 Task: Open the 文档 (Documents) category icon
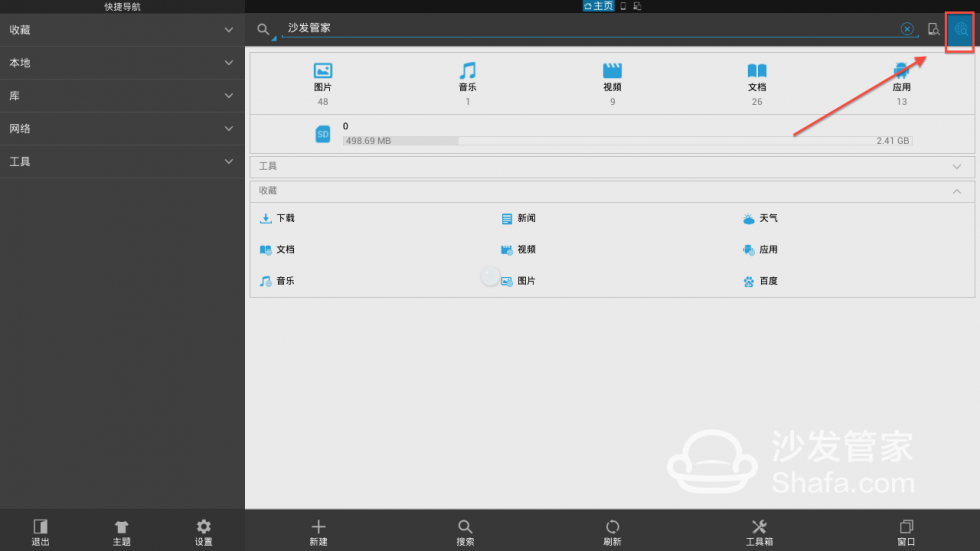[x=757, y=71]
